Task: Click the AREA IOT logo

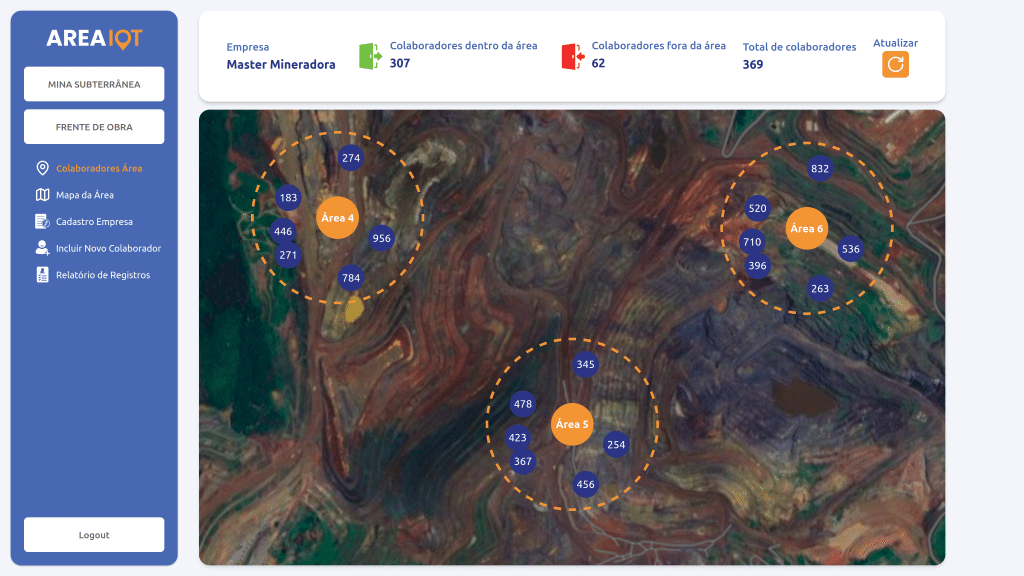Action: coord(94,38)
